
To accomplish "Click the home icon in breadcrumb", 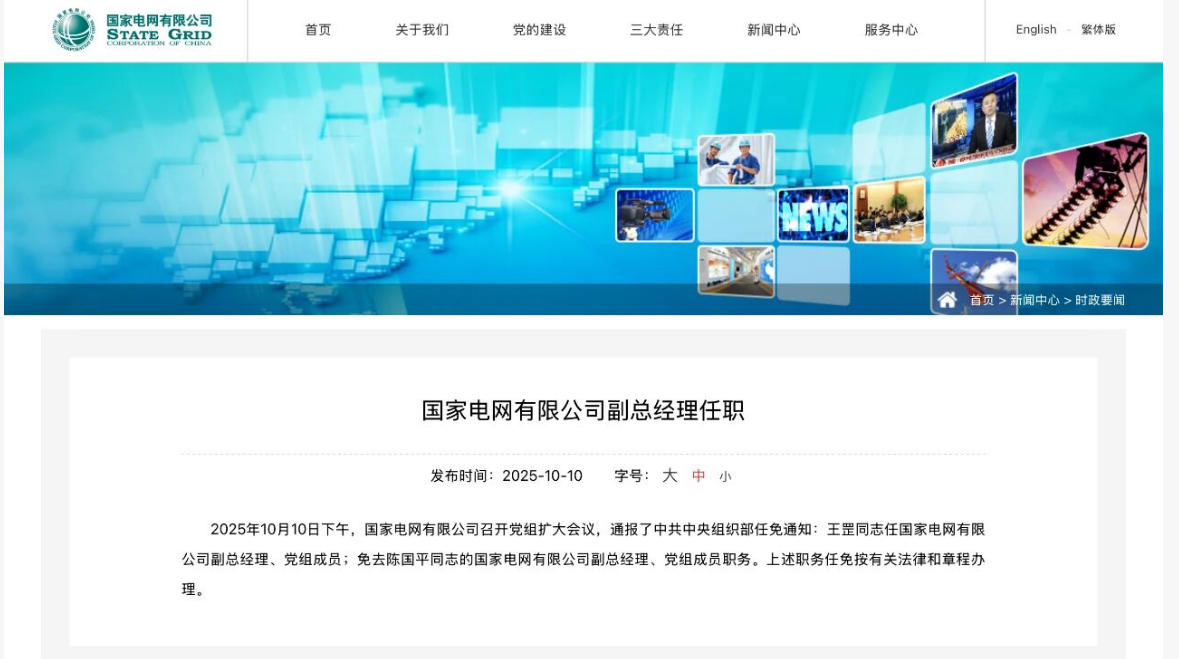I will pyautogui.click(x=947, y=300).
